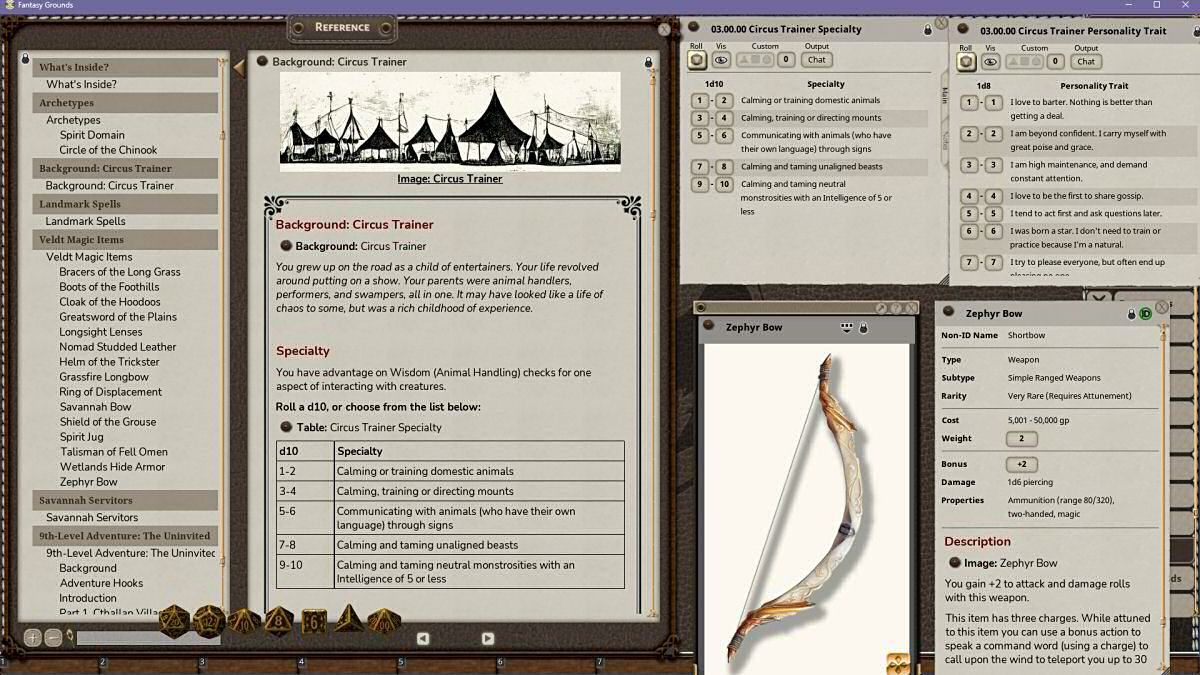Collapse the Archetypes index section header
Image resolution: width=1200 pixels, height=675 pixels.
pyautogui.click(x=126, y=103)
